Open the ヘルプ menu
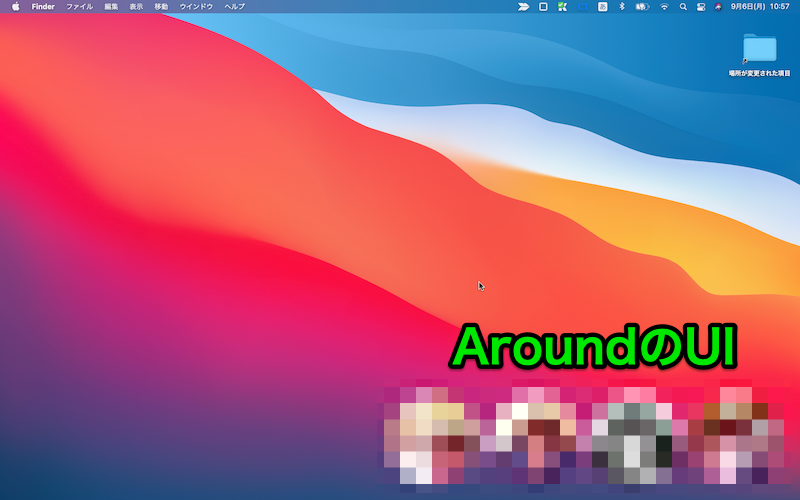 coord(235,7)
